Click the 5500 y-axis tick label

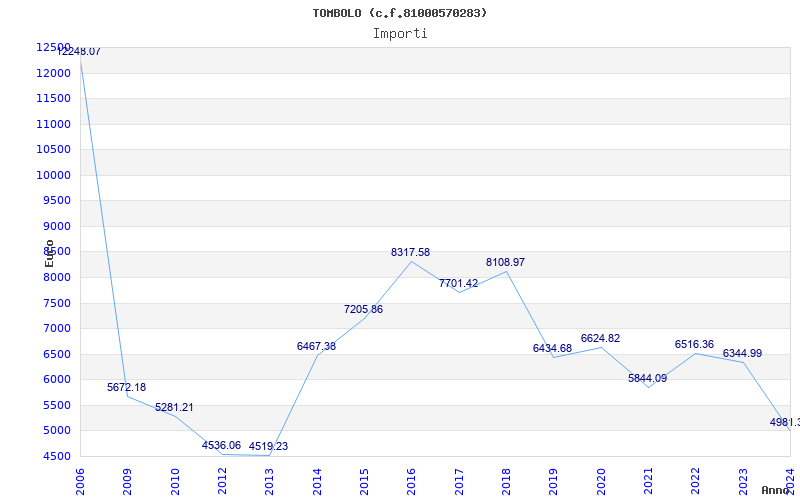pos(57,406)
